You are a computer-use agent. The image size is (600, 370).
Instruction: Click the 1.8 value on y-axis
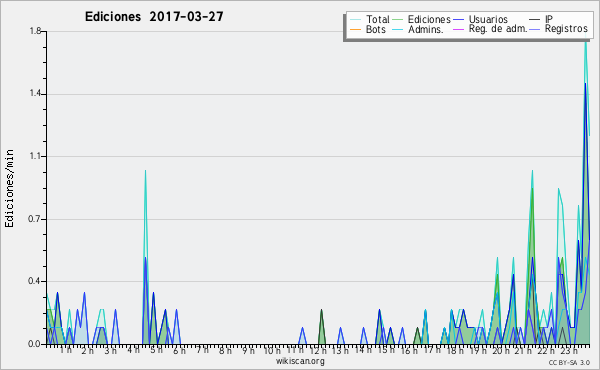[35, 31]
